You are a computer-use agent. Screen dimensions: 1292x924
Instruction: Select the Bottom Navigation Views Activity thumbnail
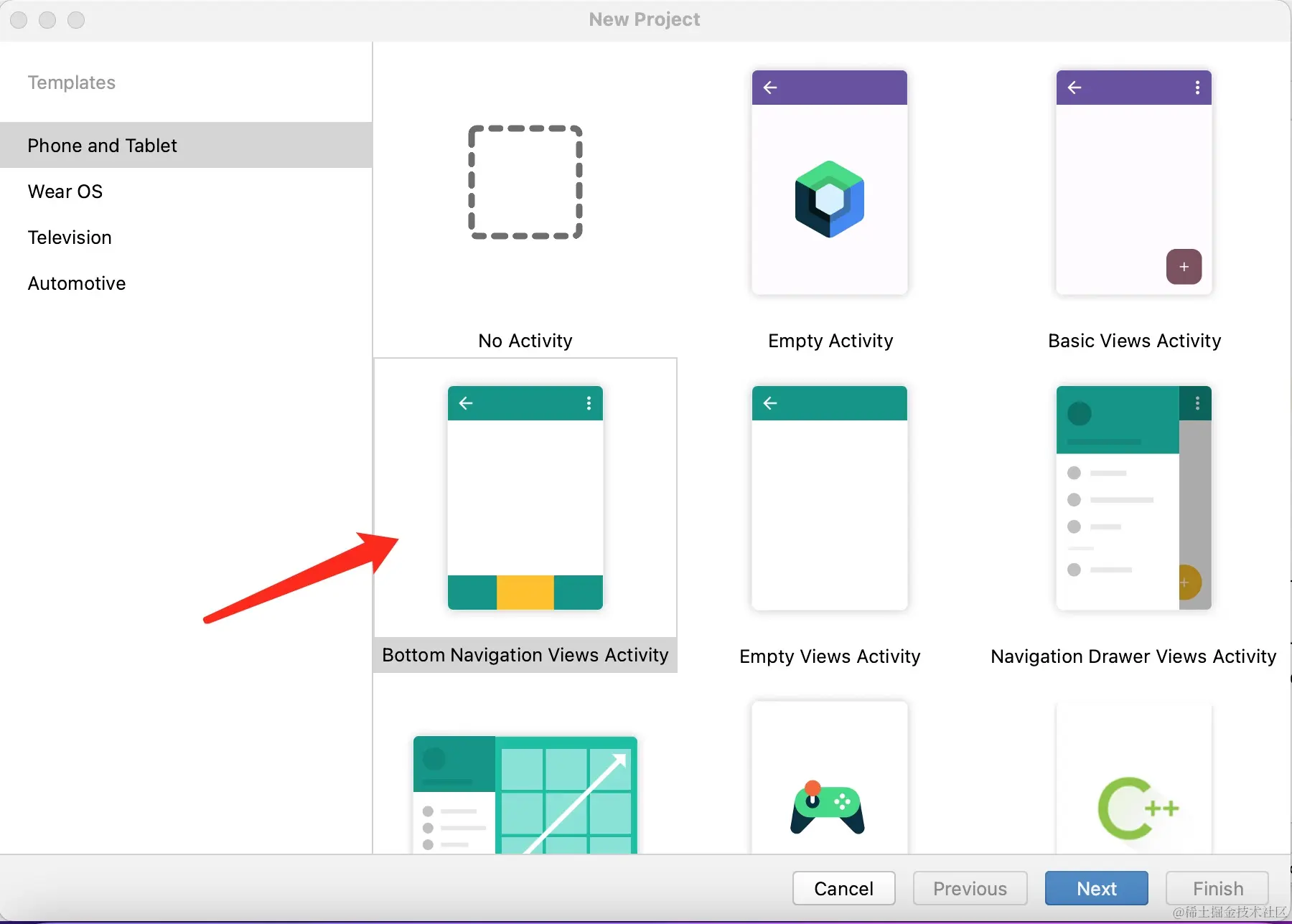click(x=525, y=498)
